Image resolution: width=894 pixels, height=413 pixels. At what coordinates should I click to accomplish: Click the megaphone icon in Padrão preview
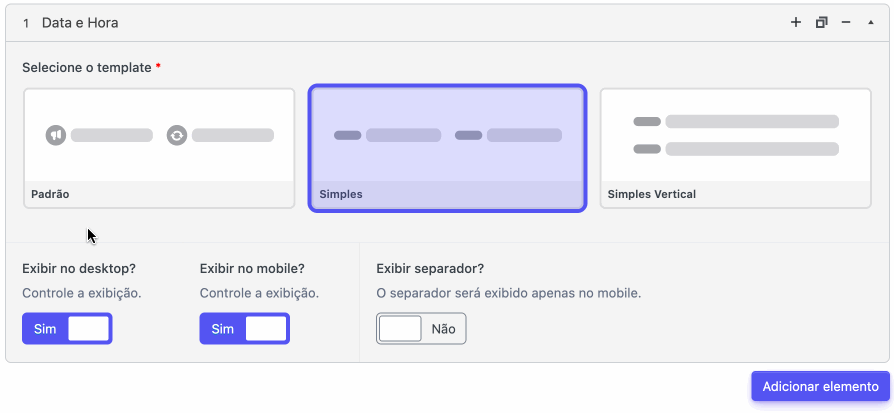tap(56, 135)
